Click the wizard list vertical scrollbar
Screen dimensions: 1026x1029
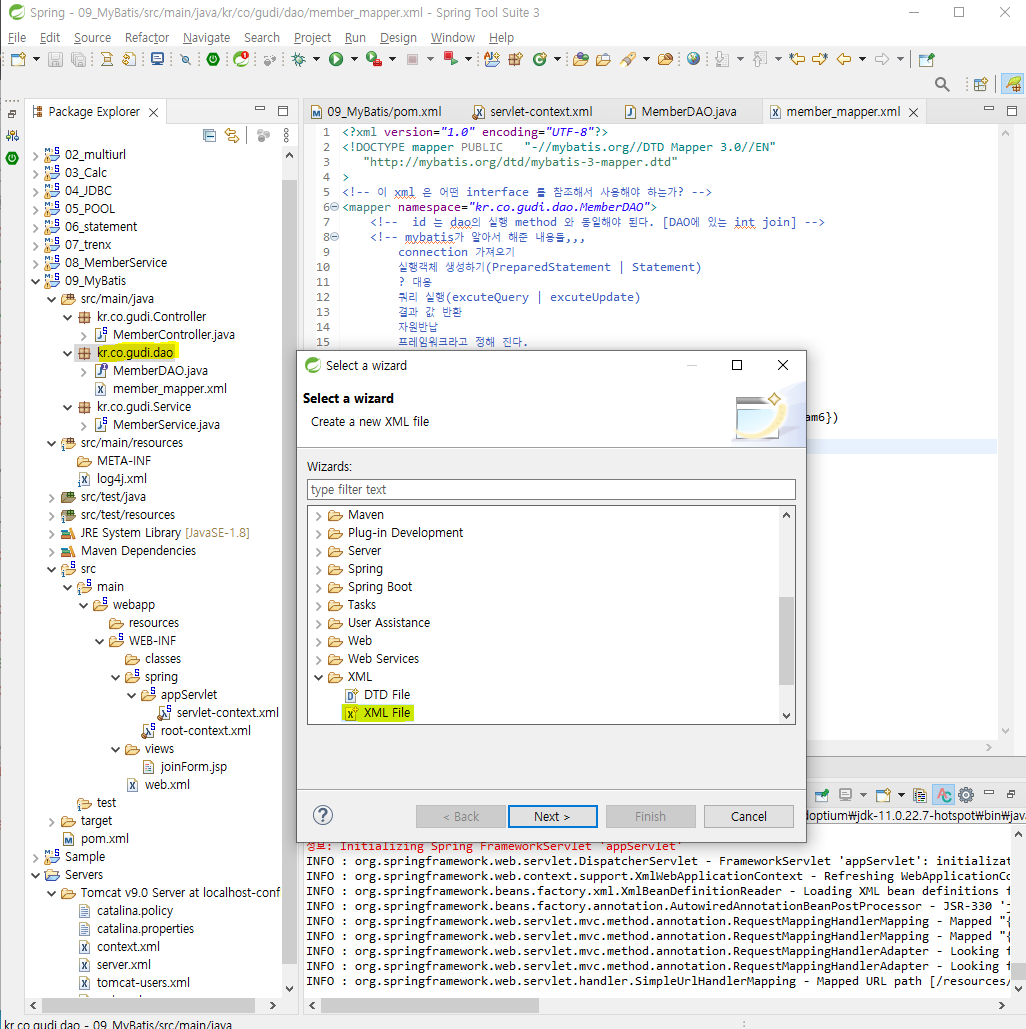pyautogui.click(x=786, y=640)
